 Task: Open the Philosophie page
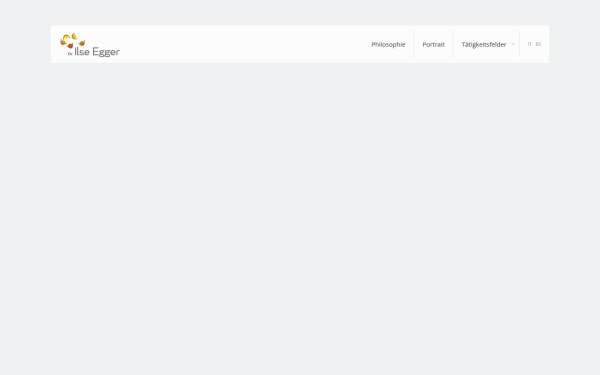(388, 44)
